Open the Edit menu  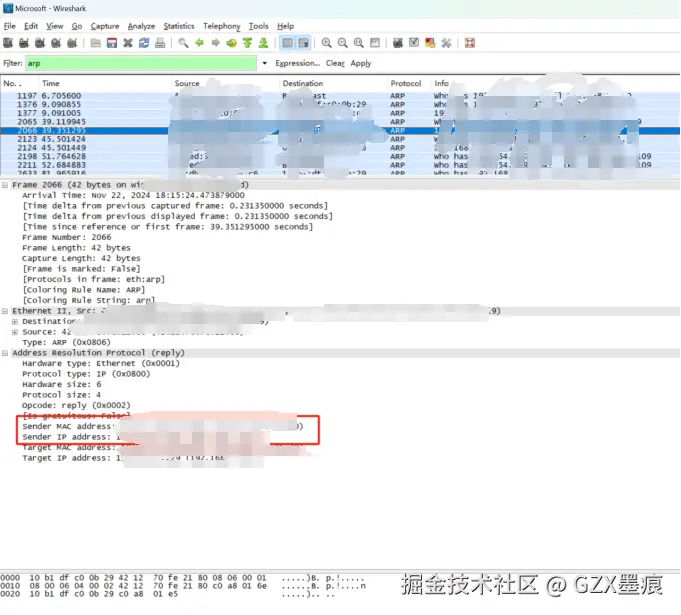tap(31, 26)
